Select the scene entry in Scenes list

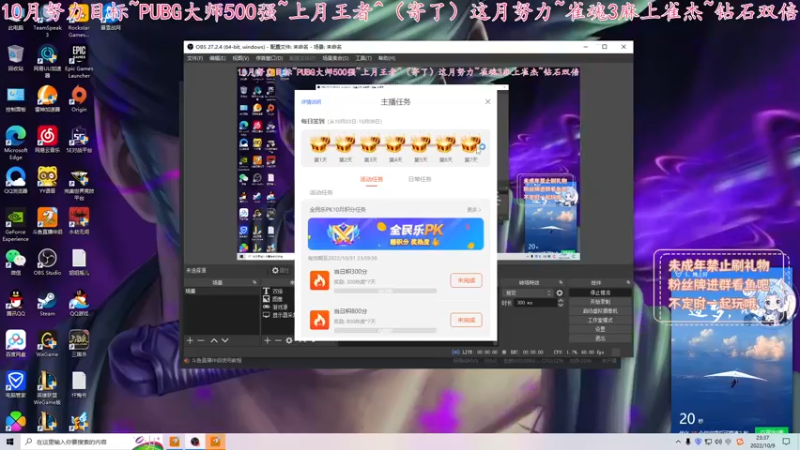pos(222,291)
